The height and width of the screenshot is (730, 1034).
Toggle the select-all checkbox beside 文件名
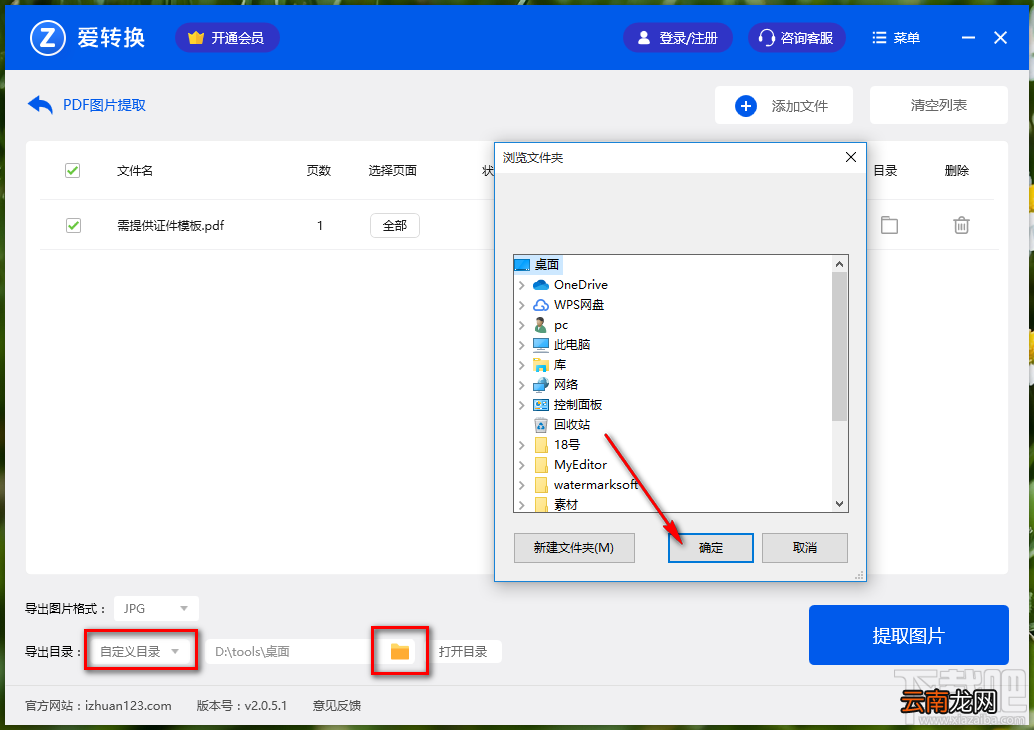pyautogui.click(x=73, y=171)
